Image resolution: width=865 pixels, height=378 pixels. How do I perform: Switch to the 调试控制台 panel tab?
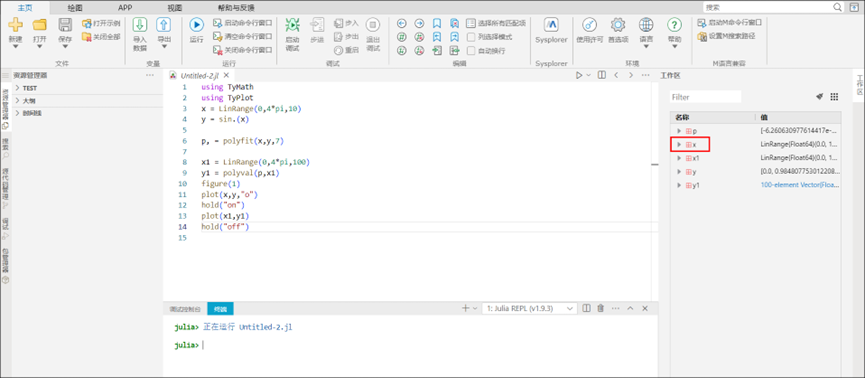[185, 309]
